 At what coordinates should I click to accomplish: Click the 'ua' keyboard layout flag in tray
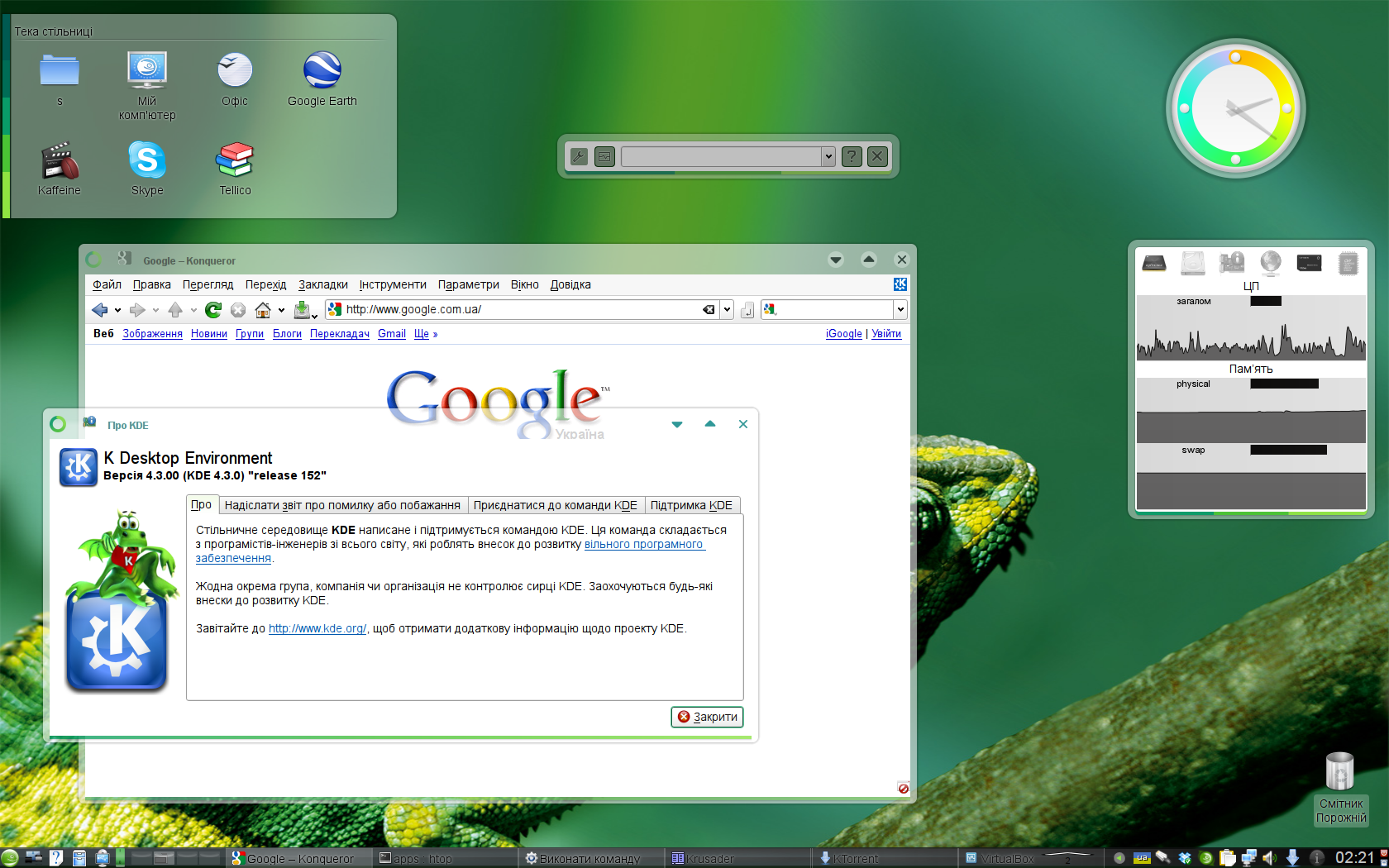click(x=1142, y=858)
